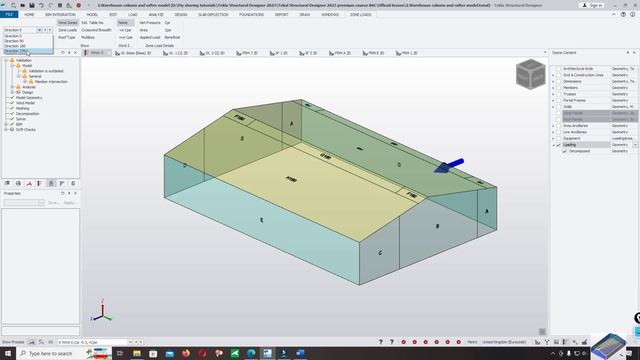The image size is (640, 360).
Task: Click the Save icon in quick access toolbar
Action: click(x=32, y=5)
